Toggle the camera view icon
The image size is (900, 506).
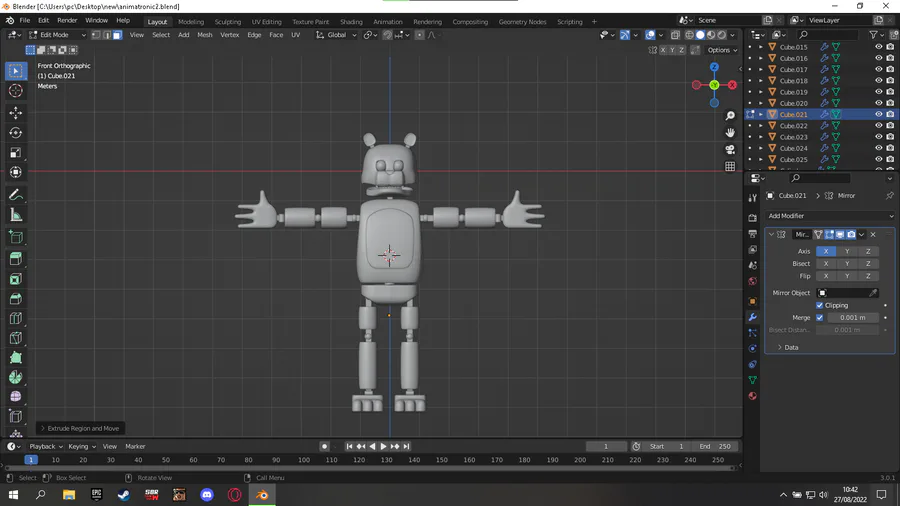[730, 150]
